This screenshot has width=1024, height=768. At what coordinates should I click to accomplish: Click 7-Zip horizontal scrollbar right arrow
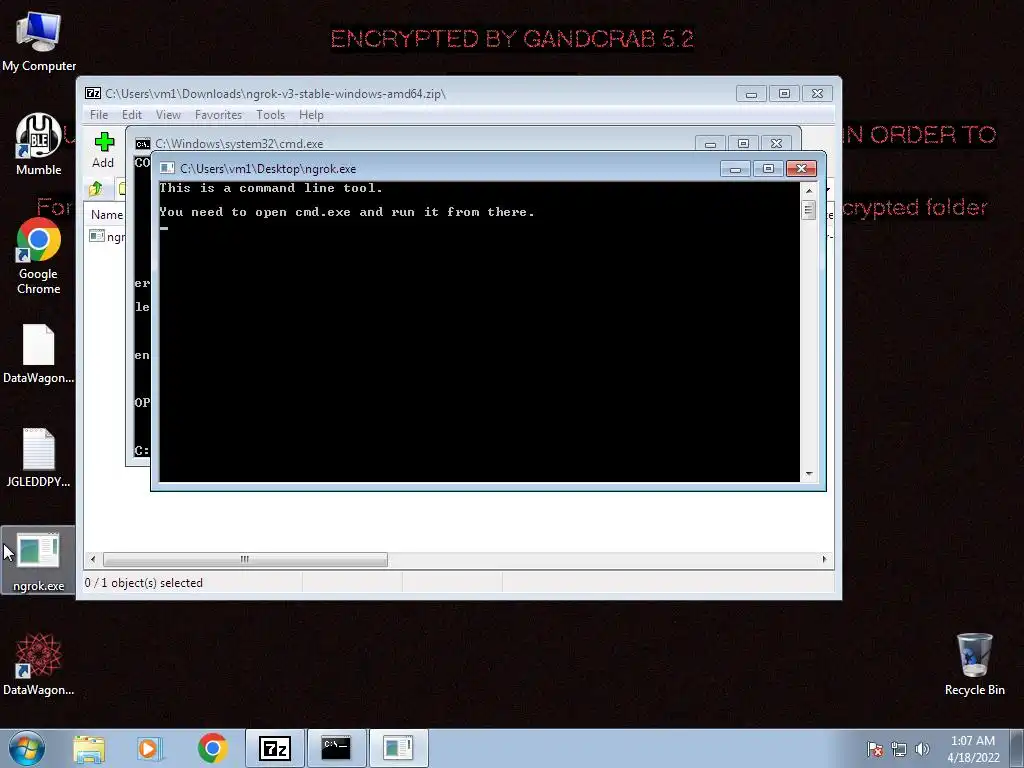point(824,559)
